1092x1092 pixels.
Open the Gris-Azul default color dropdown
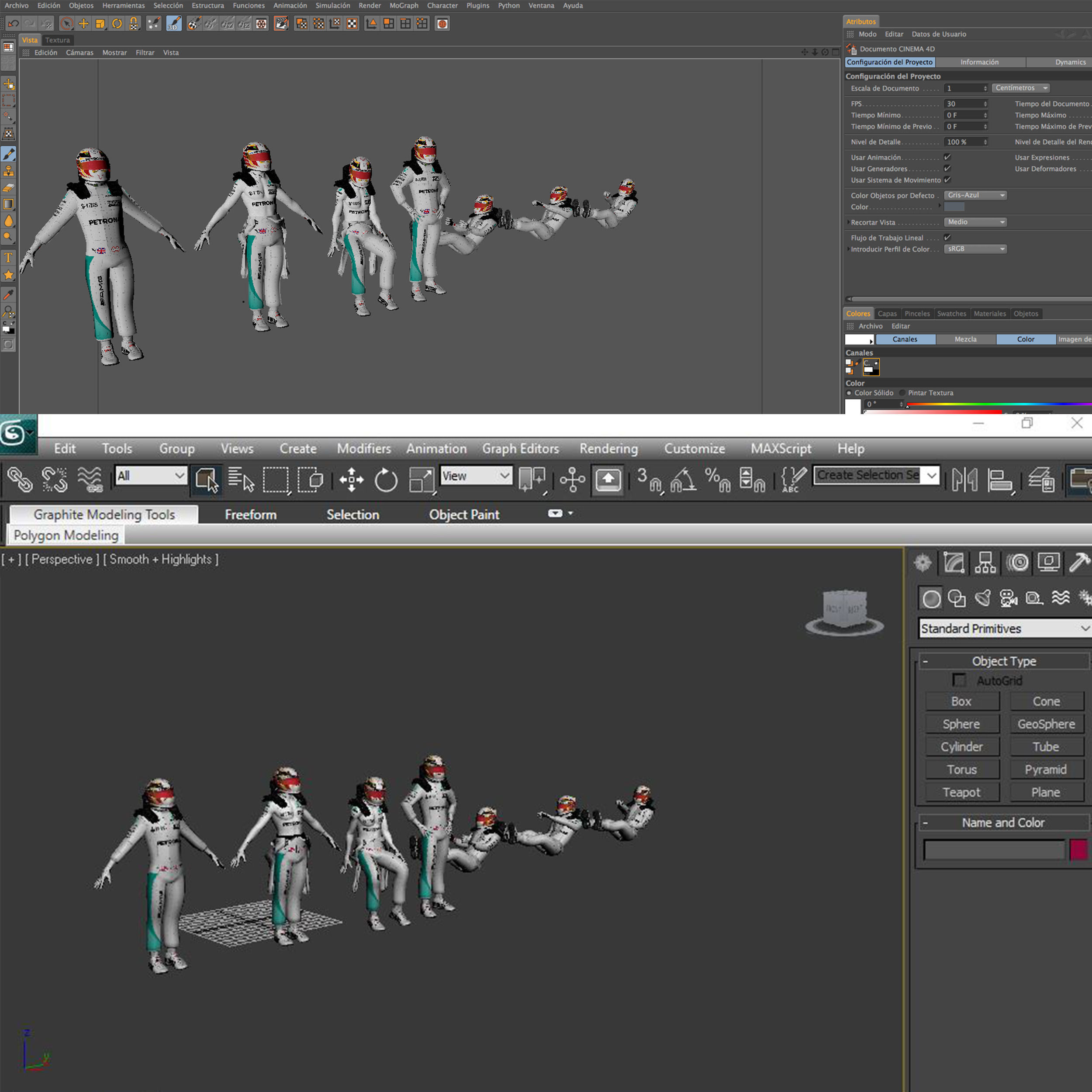[975, 195]
